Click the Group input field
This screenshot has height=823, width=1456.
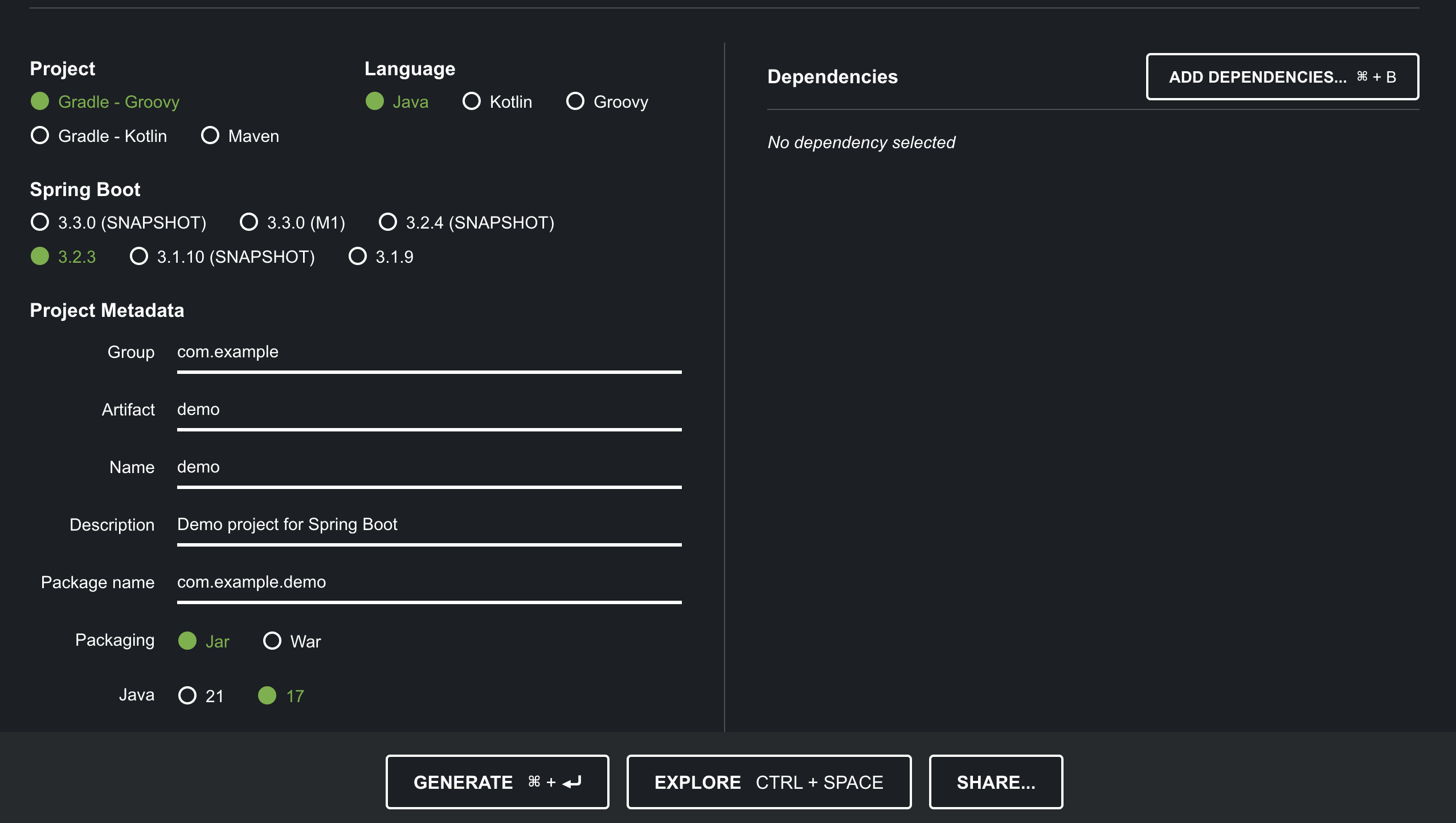[x=428, y=352]
